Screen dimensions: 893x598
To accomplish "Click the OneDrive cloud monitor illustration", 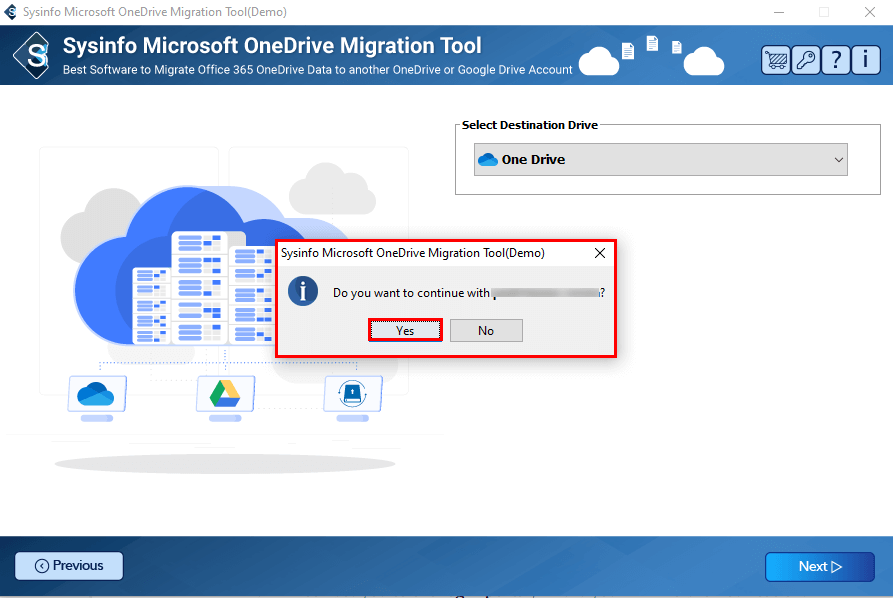I will [97, 398].
